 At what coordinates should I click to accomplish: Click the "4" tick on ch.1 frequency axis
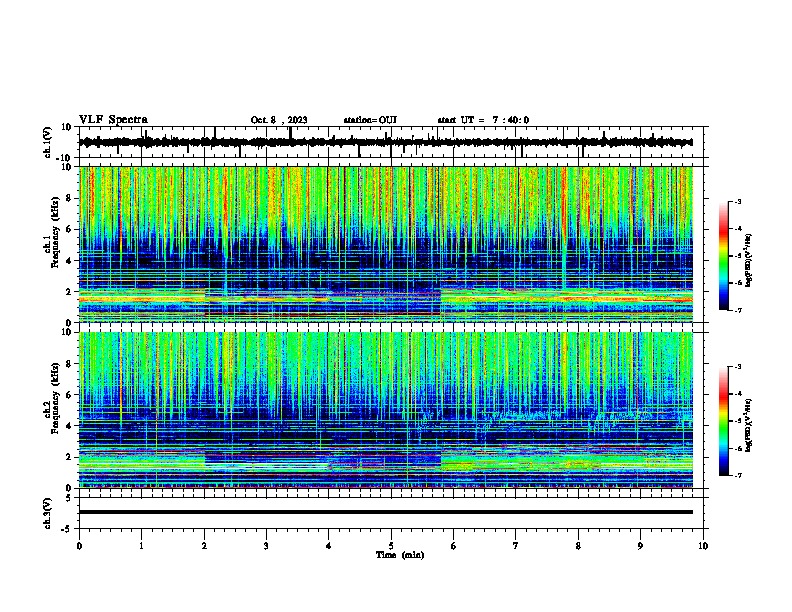[x=69, y=261]
